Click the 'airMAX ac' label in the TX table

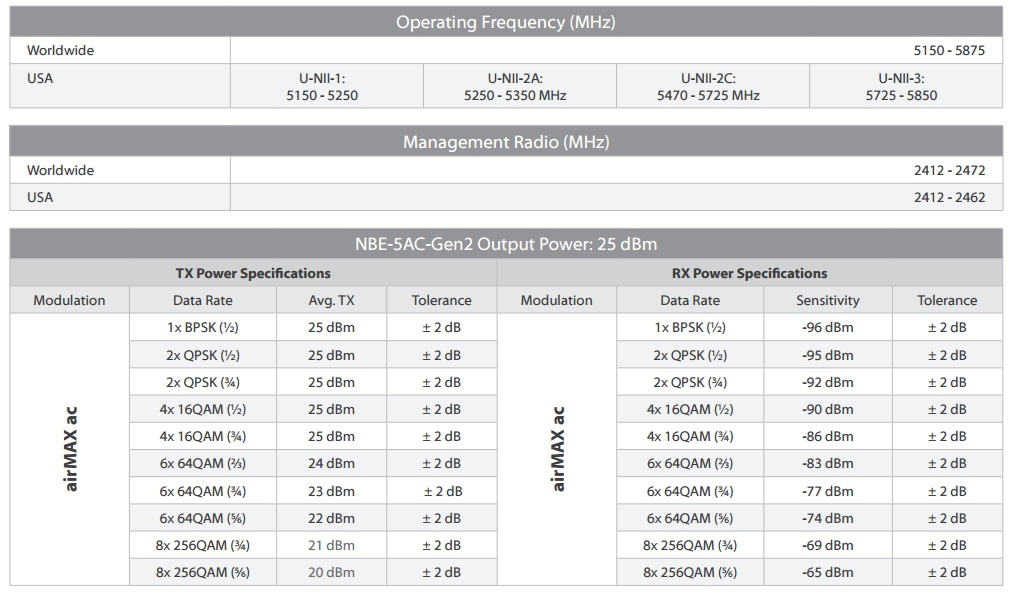(x=71, y=449)
